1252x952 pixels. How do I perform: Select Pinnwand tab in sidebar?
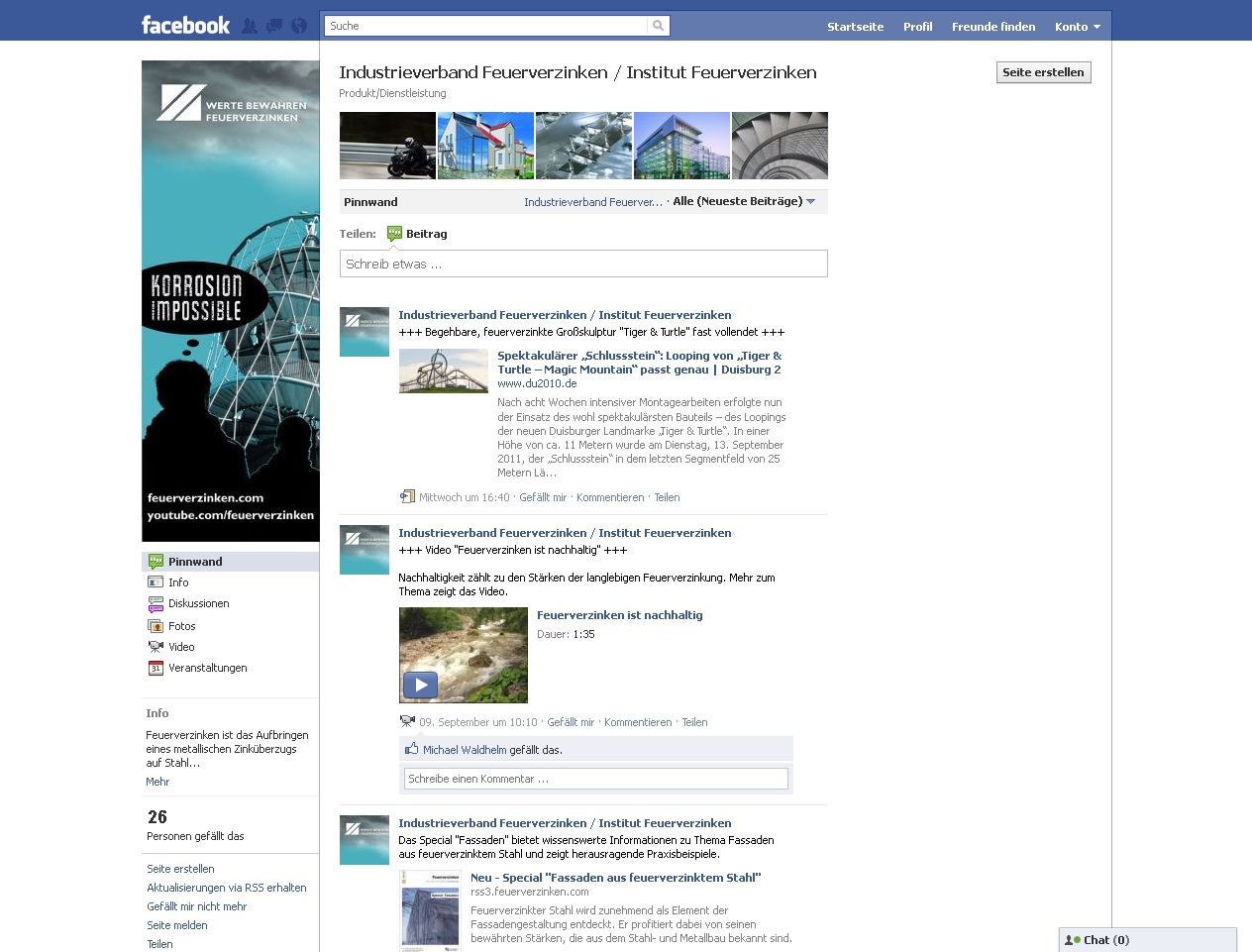[230, 562]
